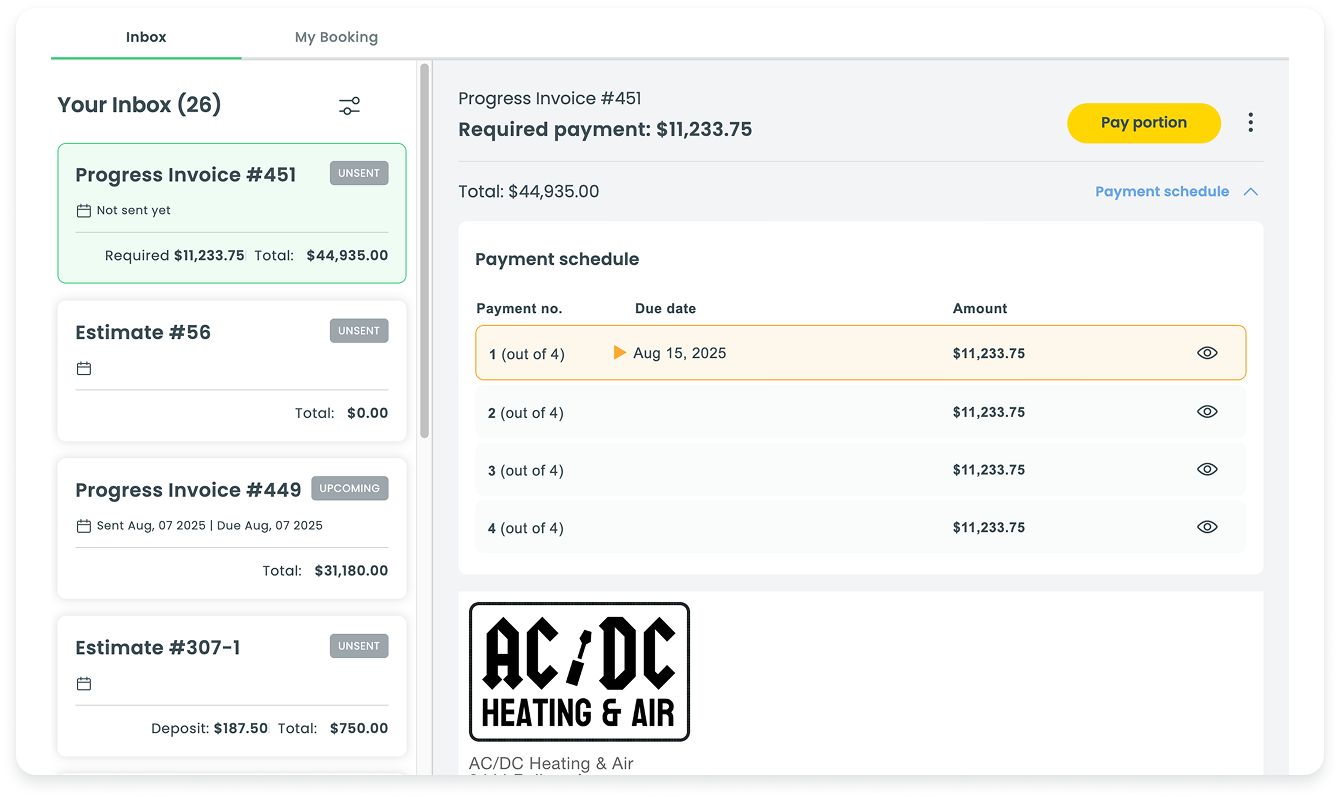The height and width of the screenshot is (799, 1340).
Task: Click calendar icon on Estimate #56 card
Action: pos(84,369)
